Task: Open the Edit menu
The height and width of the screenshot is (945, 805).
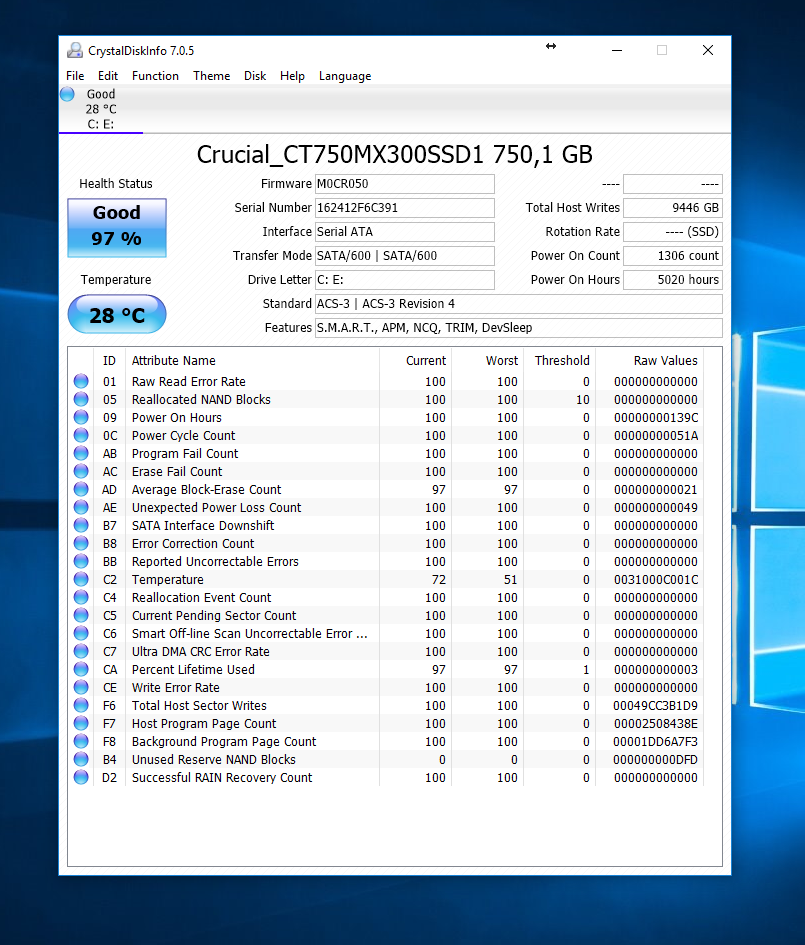Action: point(108,76)
